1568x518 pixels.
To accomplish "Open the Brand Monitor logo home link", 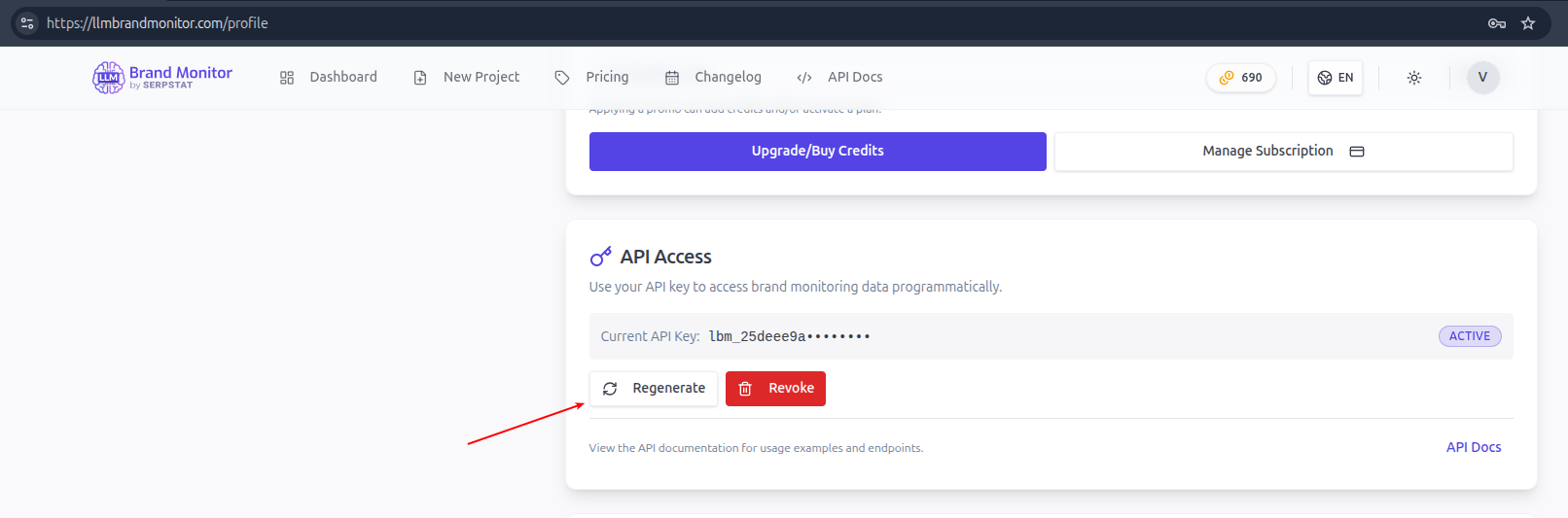I will (x=162, y=78).
